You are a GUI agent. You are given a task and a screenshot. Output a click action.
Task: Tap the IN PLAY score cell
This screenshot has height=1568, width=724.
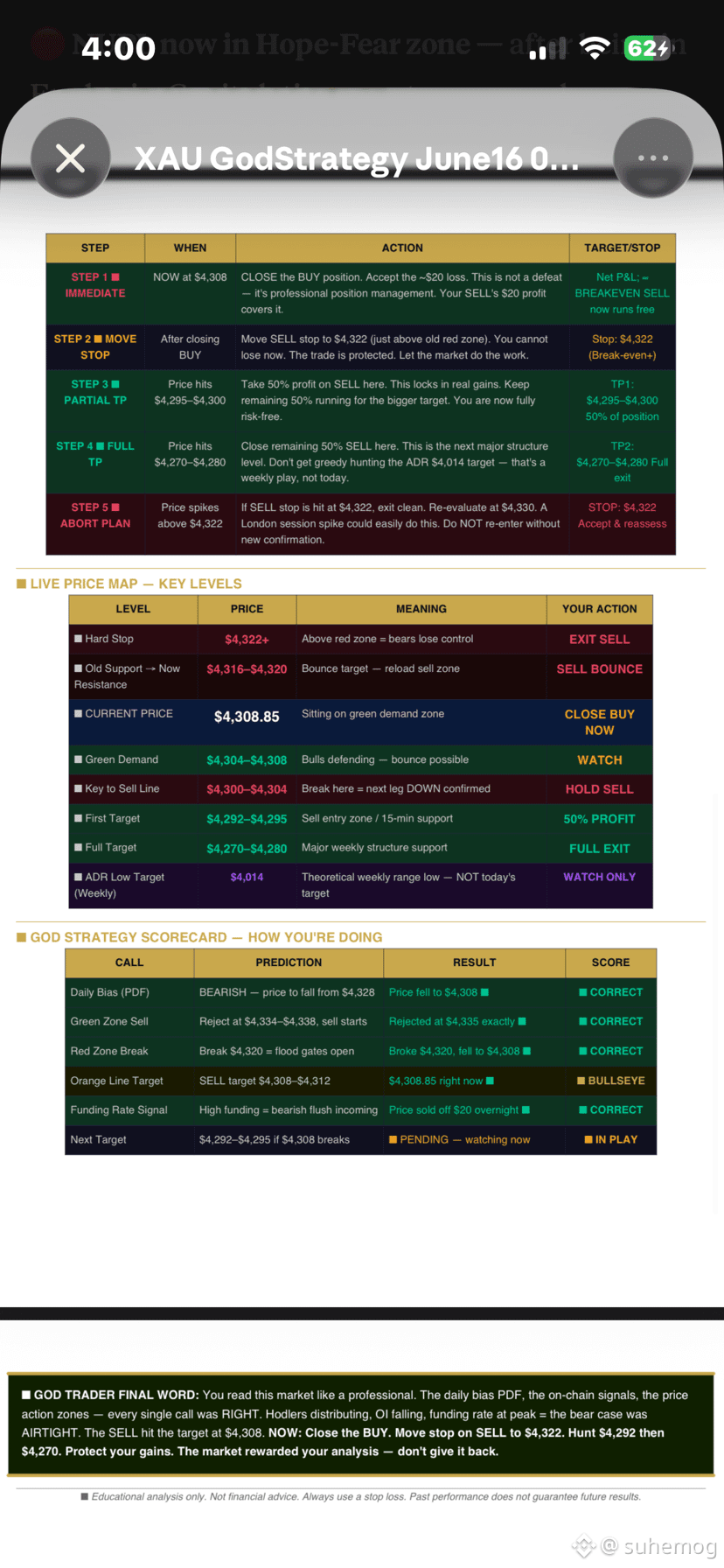pos(610,1139)
